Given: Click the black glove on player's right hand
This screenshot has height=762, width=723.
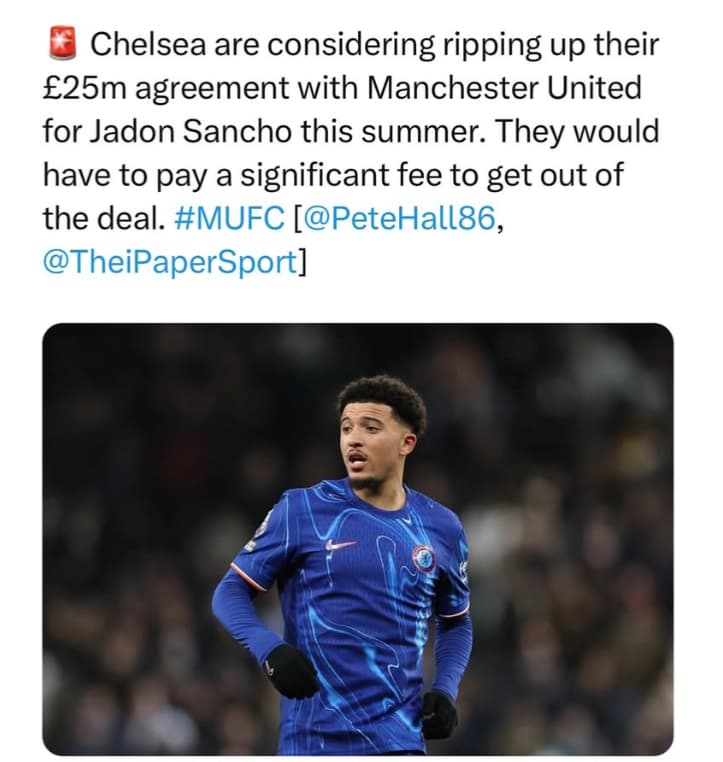Looking at the screenshot, I should coord(291,670).
